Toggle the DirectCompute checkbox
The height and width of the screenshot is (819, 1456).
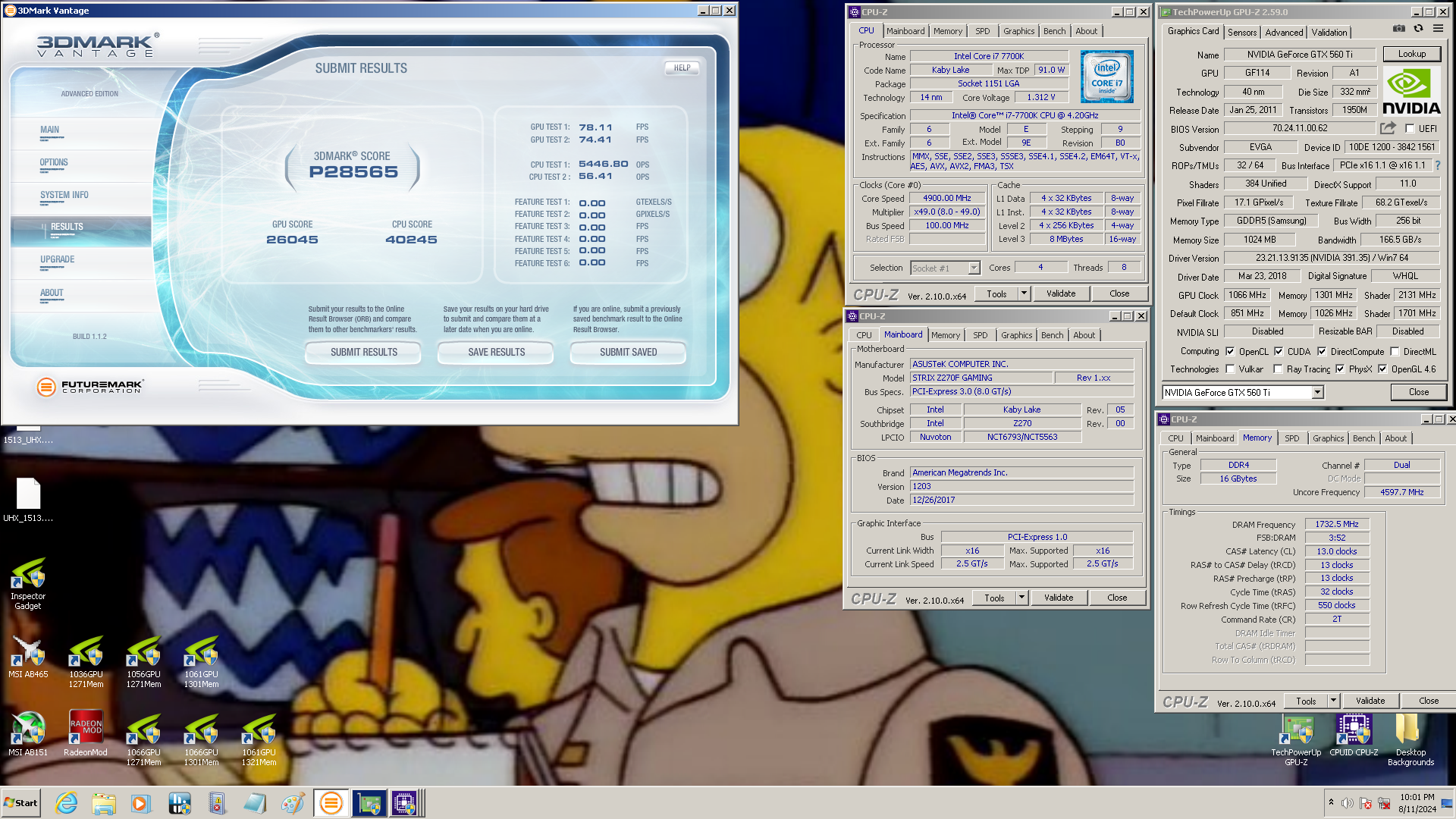point(1322,351)
